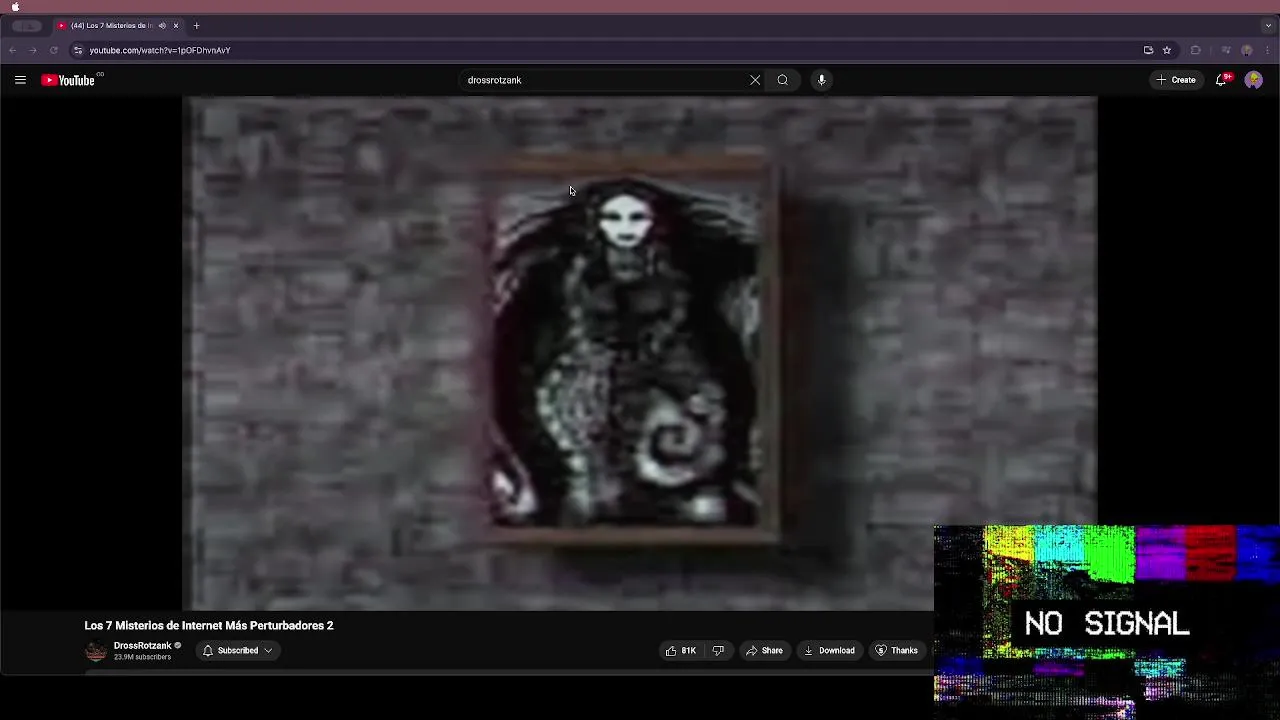Open the Subscribed notification dropdown
This screenshot has height=720, width=1280.
tap(237, 651)
